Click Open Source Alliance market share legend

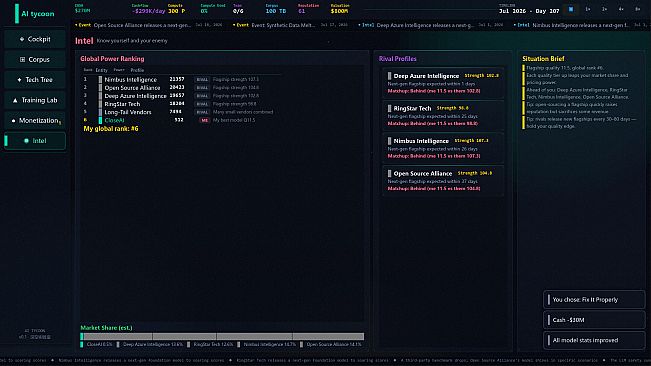(331, 344)
